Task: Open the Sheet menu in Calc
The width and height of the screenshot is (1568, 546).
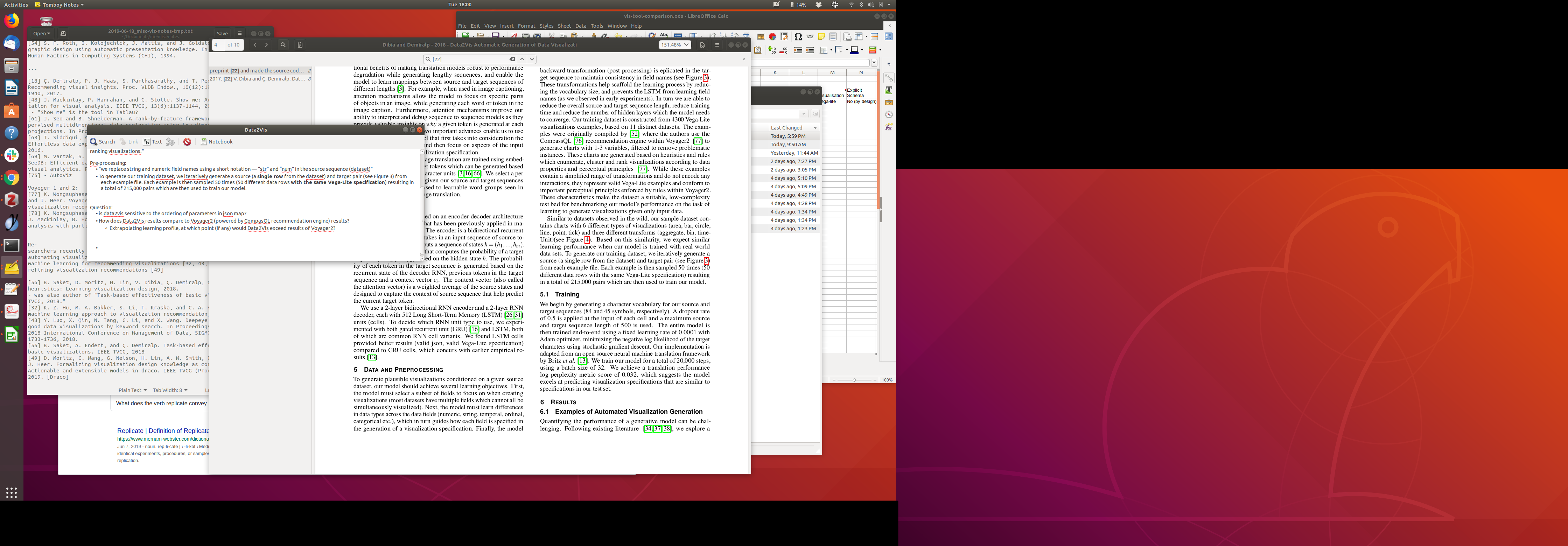Action: (563, 26)
